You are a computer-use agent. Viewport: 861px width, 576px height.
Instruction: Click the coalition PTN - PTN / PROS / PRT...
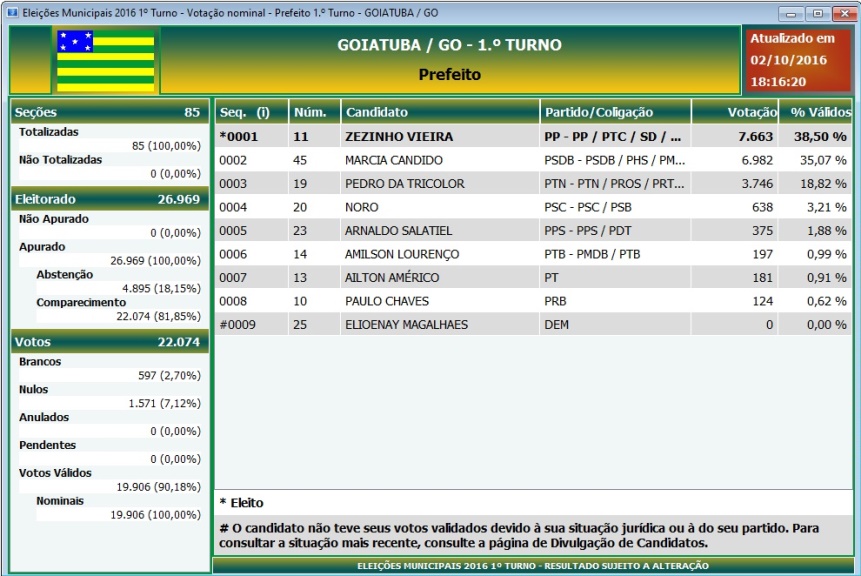coord(614,183)
